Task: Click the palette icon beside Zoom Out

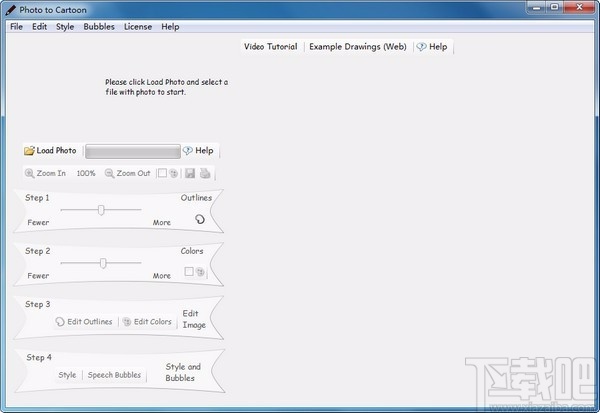Action: coord(174,173)
